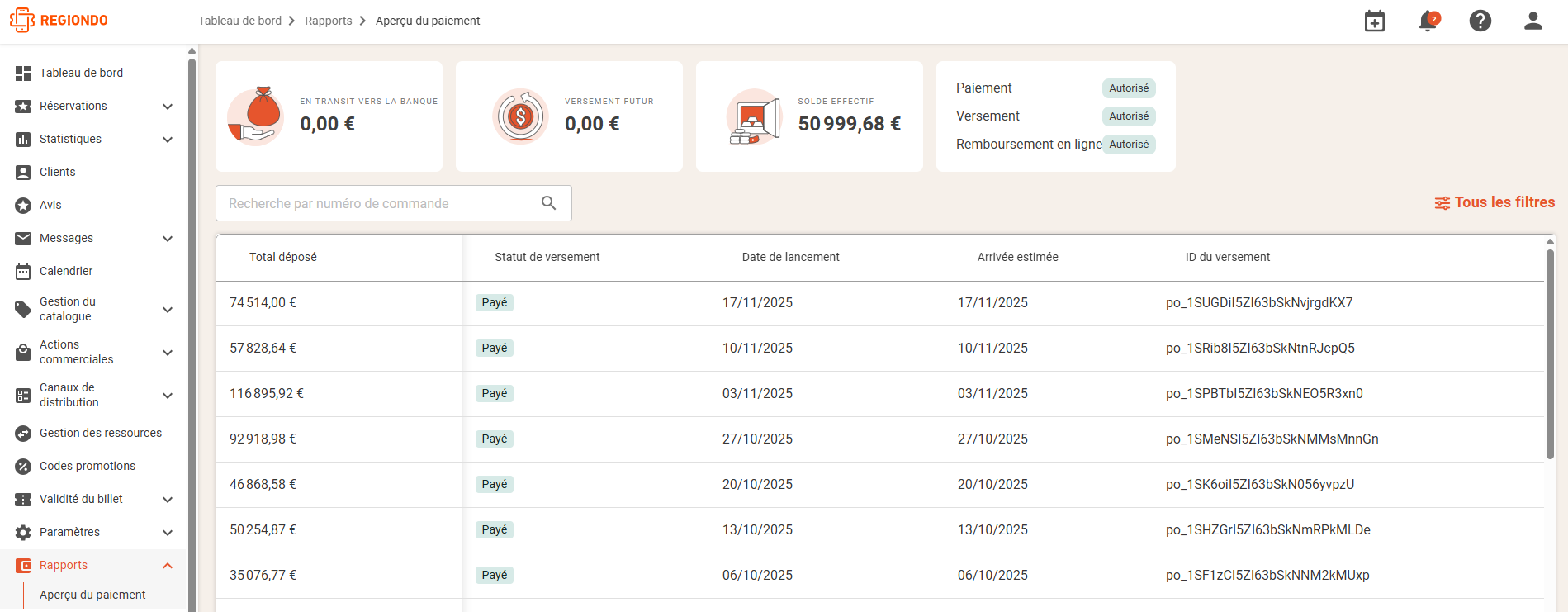The height and width of the screenshot is (612, 1568).
Task: Open the help question mark icon
Action: [x=1480, y=21]
